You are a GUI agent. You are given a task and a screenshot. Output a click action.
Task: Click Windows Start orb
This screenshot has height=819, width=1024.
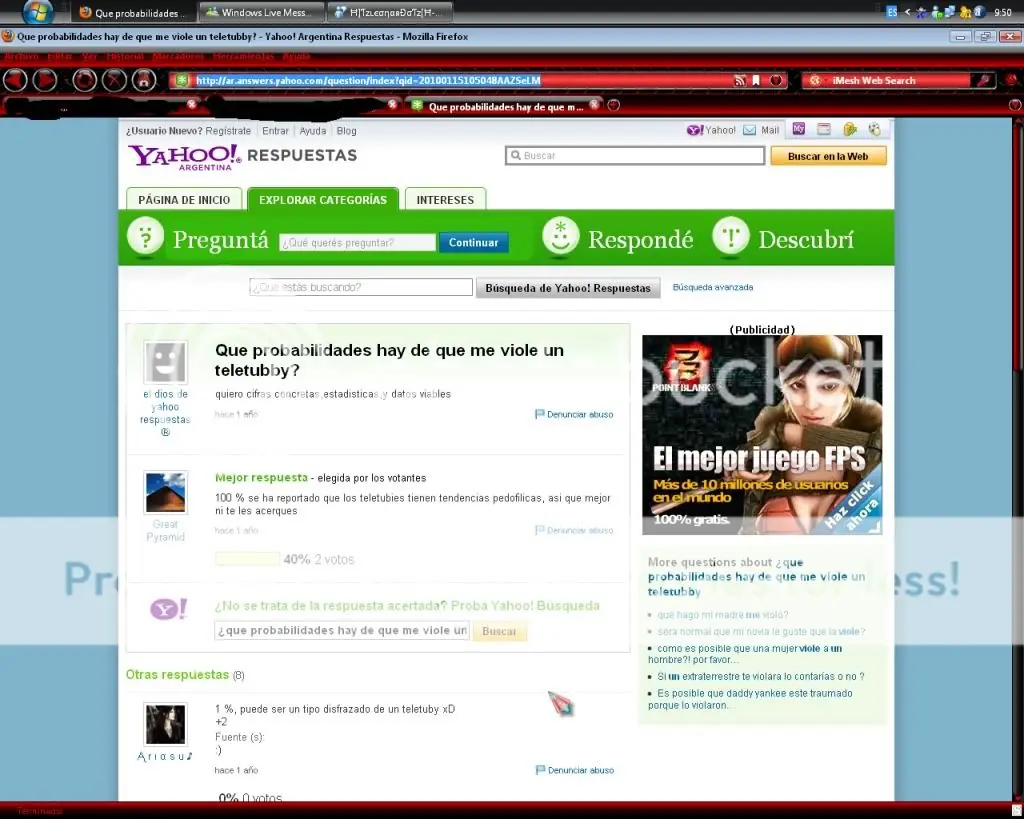pos(37,12)
